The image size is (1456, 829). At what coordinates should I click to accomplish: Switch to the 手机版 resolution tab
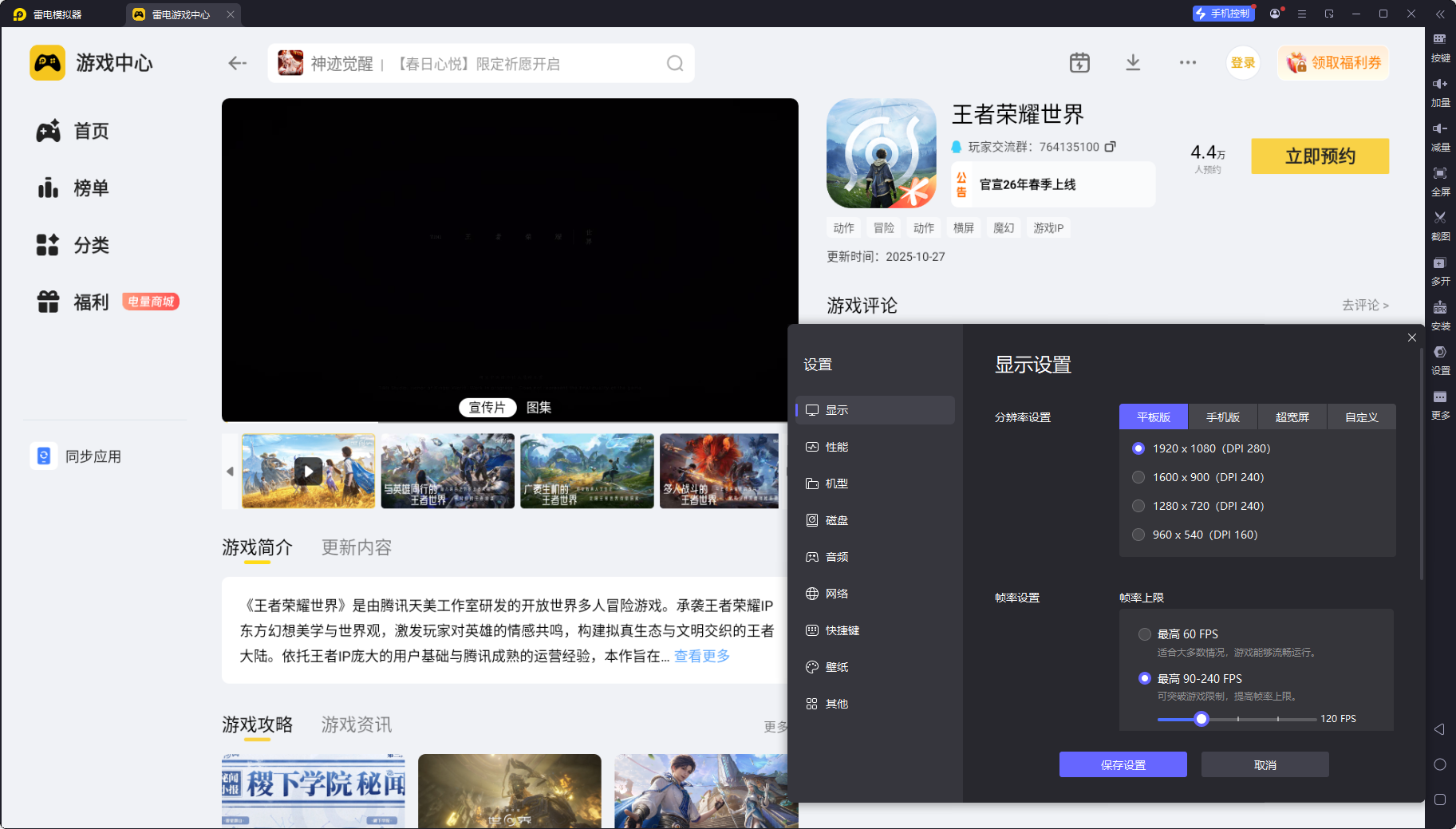point(1222,417)
